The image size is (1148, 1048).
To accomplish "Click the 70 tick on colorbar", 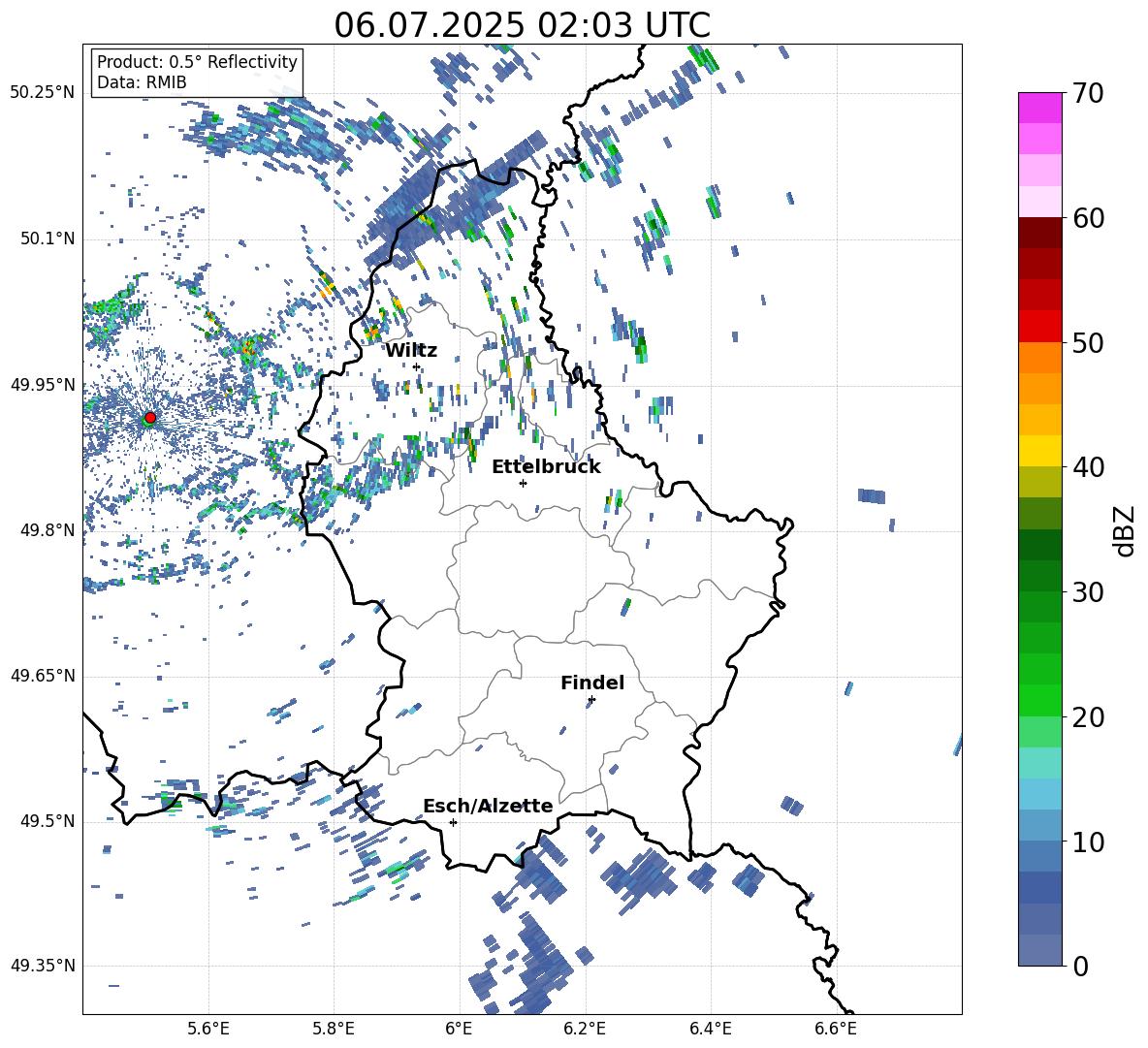I will 1088,94.
